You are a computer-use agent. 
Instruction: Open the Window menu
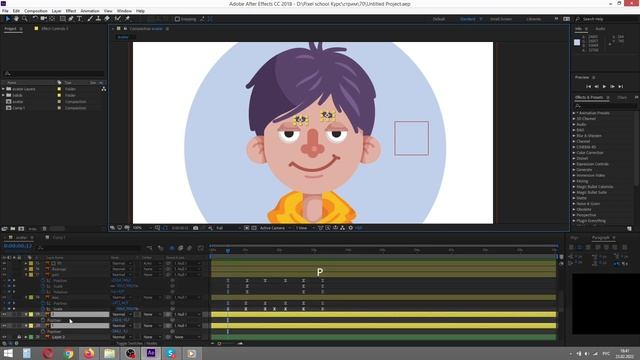point(124,11)
